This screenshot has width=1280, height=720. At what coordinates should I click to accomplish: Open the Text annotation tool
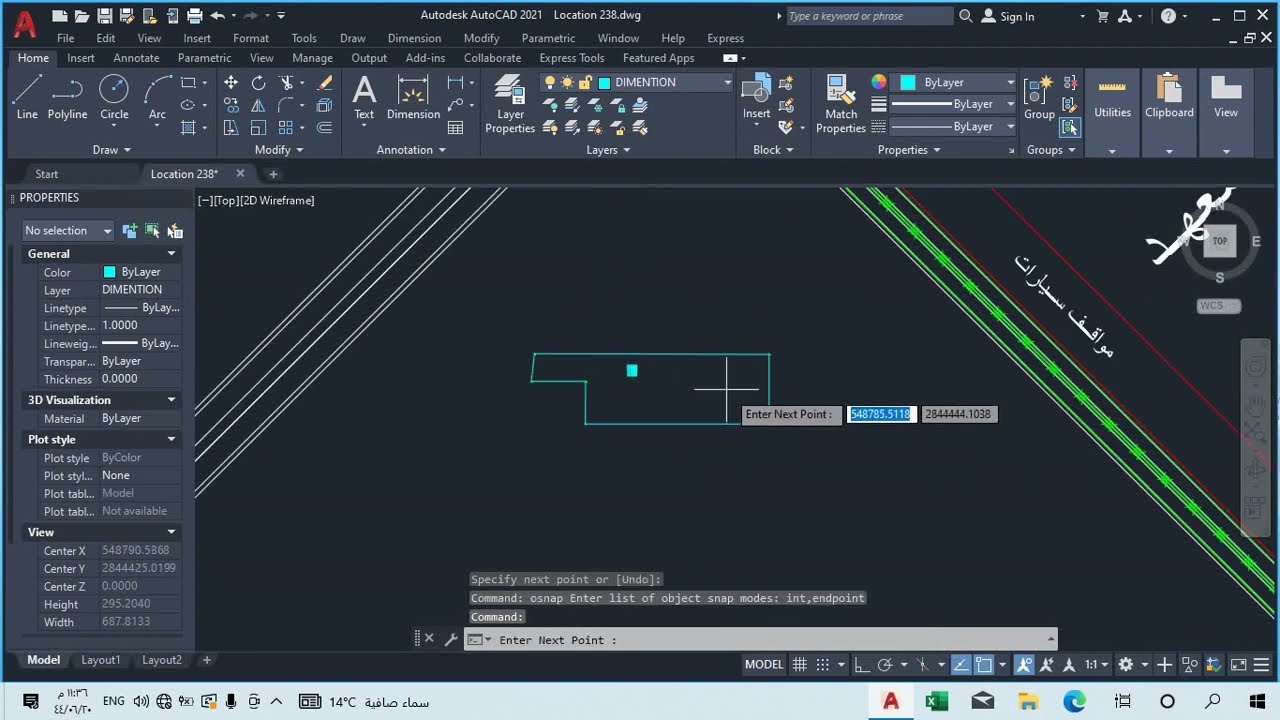click(364, 97)
